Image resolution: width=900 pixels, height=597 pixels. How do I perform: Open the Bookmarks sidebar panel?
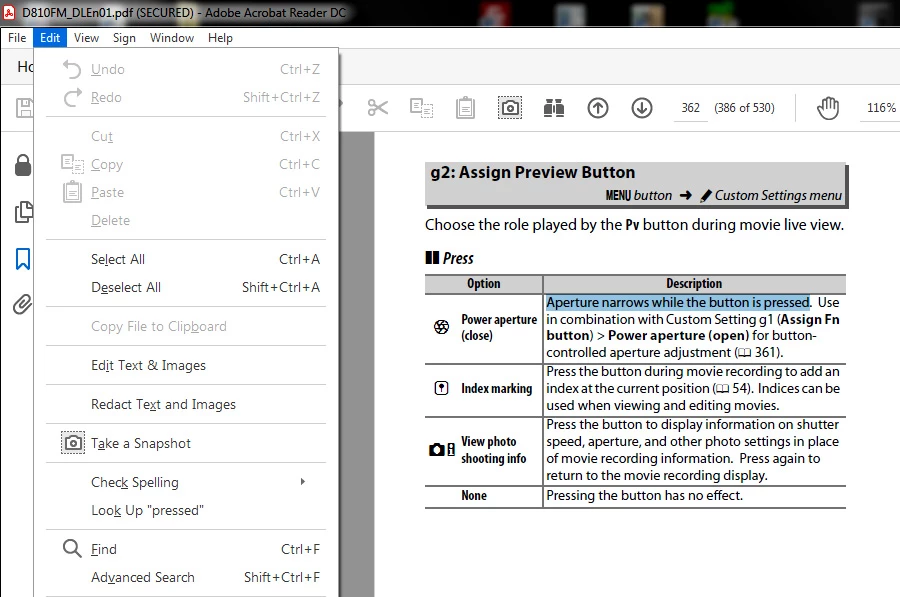23,259
